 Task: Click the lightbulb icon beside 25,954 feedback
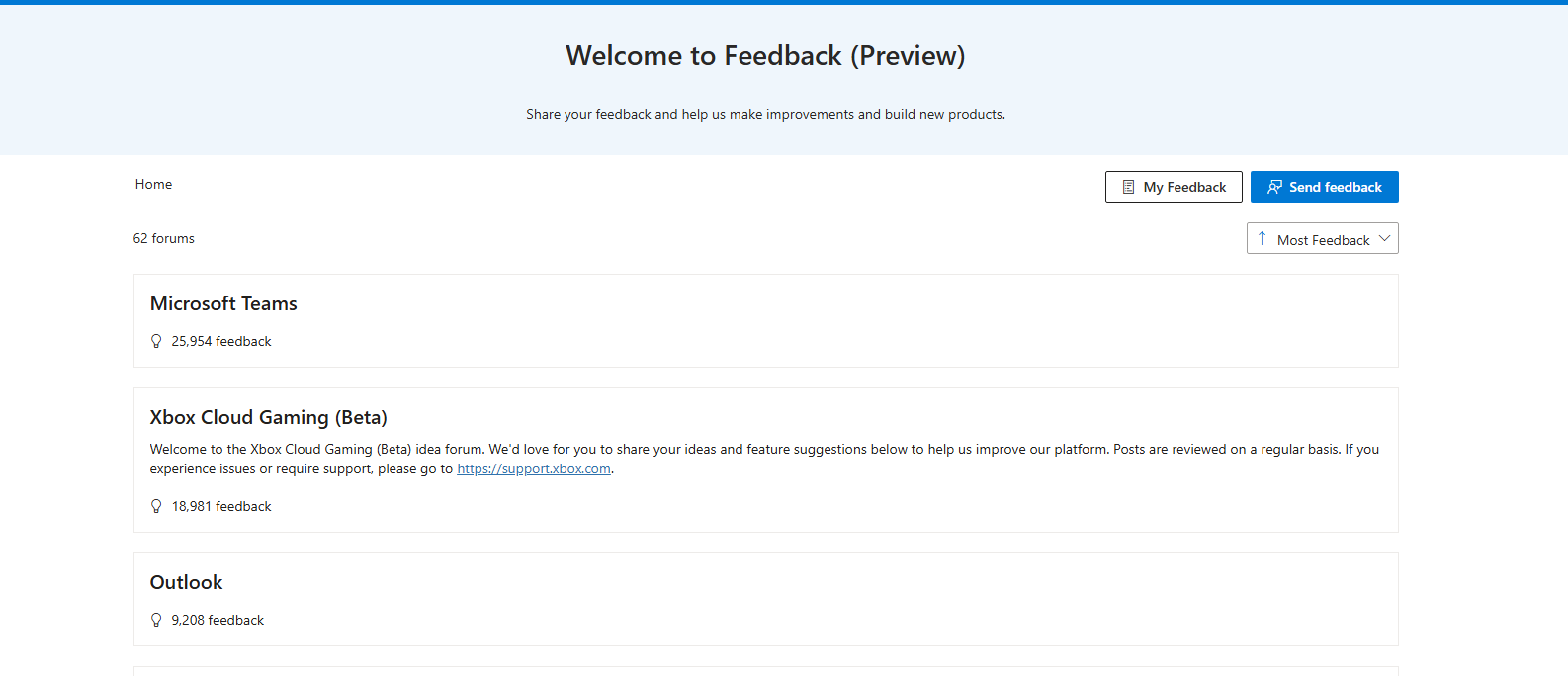156,341
